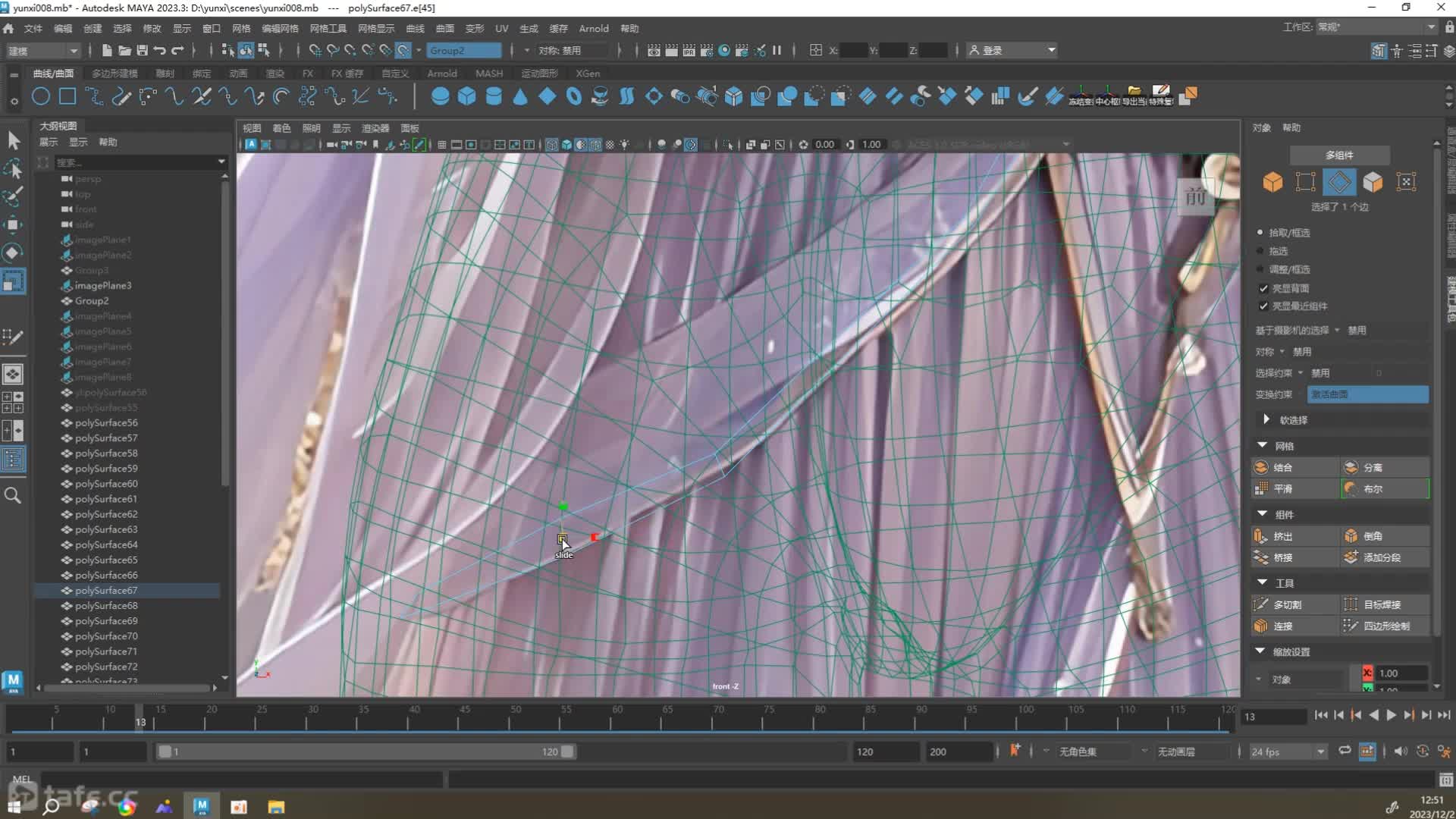Open the viewport 着色 menu
Image resolution: width=1456 pixels, height=819 pixels.
[x=281, y=128]
